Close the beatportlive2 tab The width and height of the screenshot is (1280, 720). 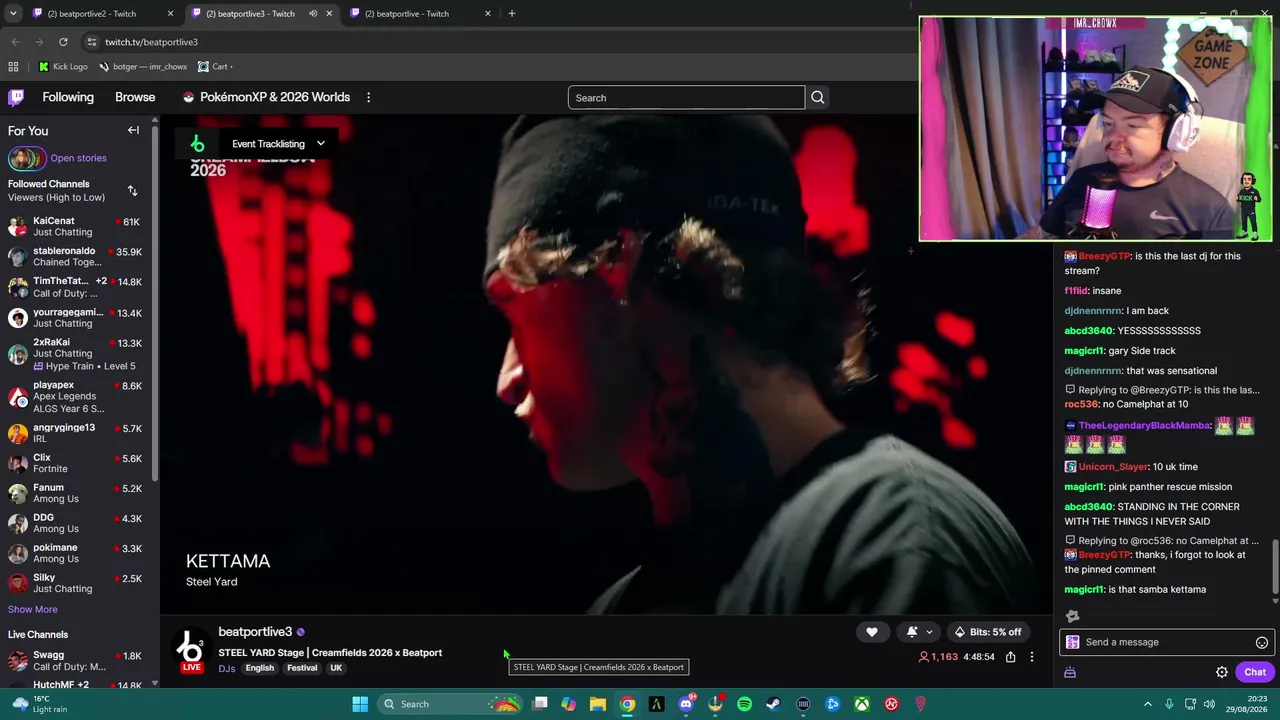click(x=170, y=14)
